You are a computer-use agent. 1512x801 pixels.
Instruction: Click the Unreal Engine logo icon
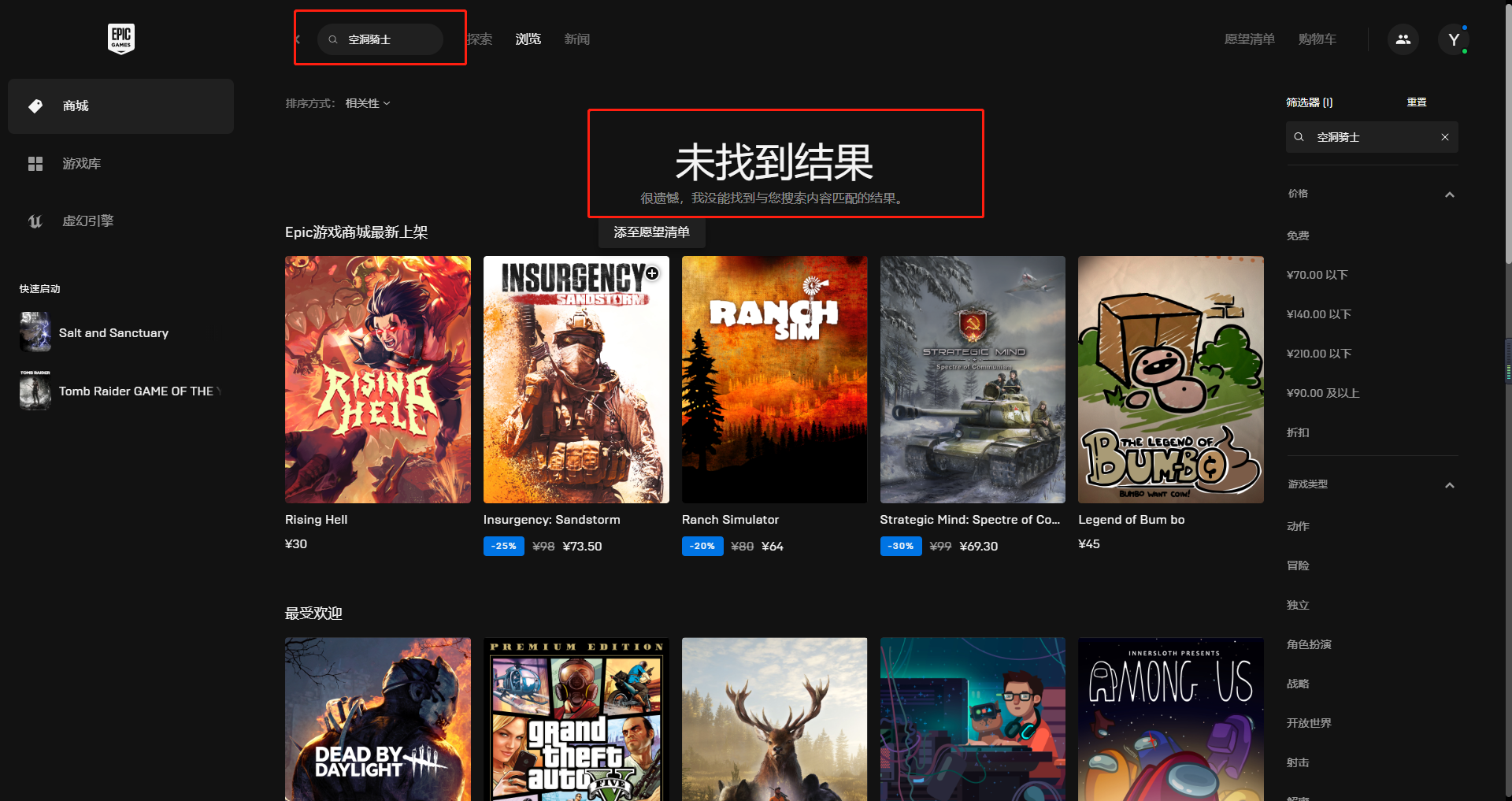pyautogui.click(x=35, y=221)
